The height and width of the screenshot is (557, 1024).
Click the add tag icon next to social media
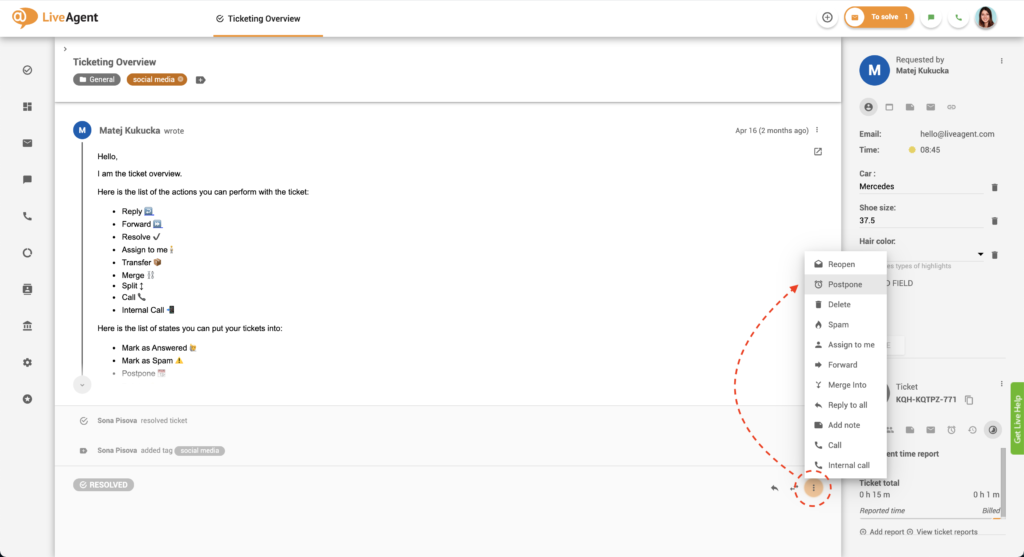click(x=200, y=80)
